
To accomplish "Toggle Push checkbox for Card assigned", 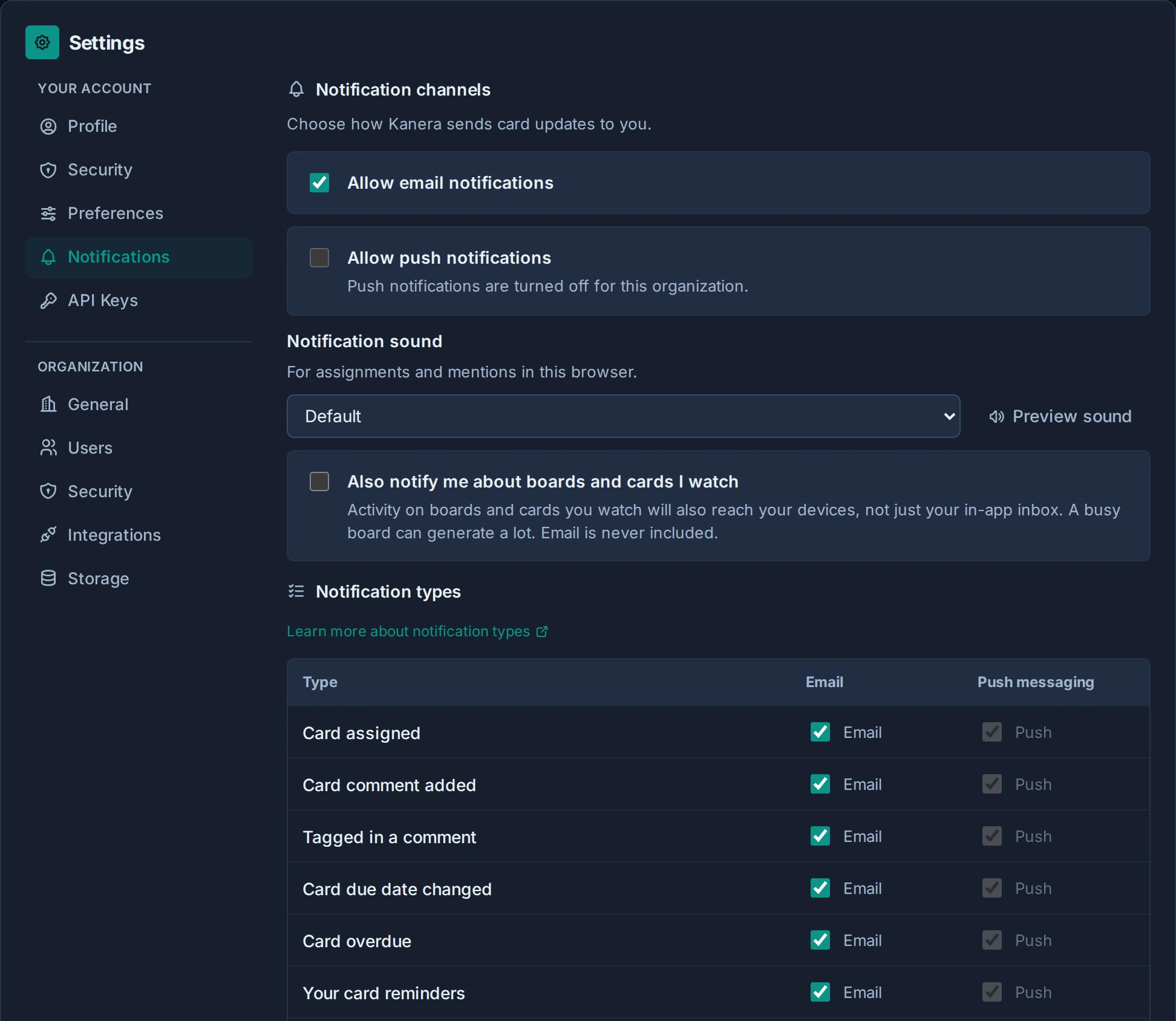I will tap(992, 732).
